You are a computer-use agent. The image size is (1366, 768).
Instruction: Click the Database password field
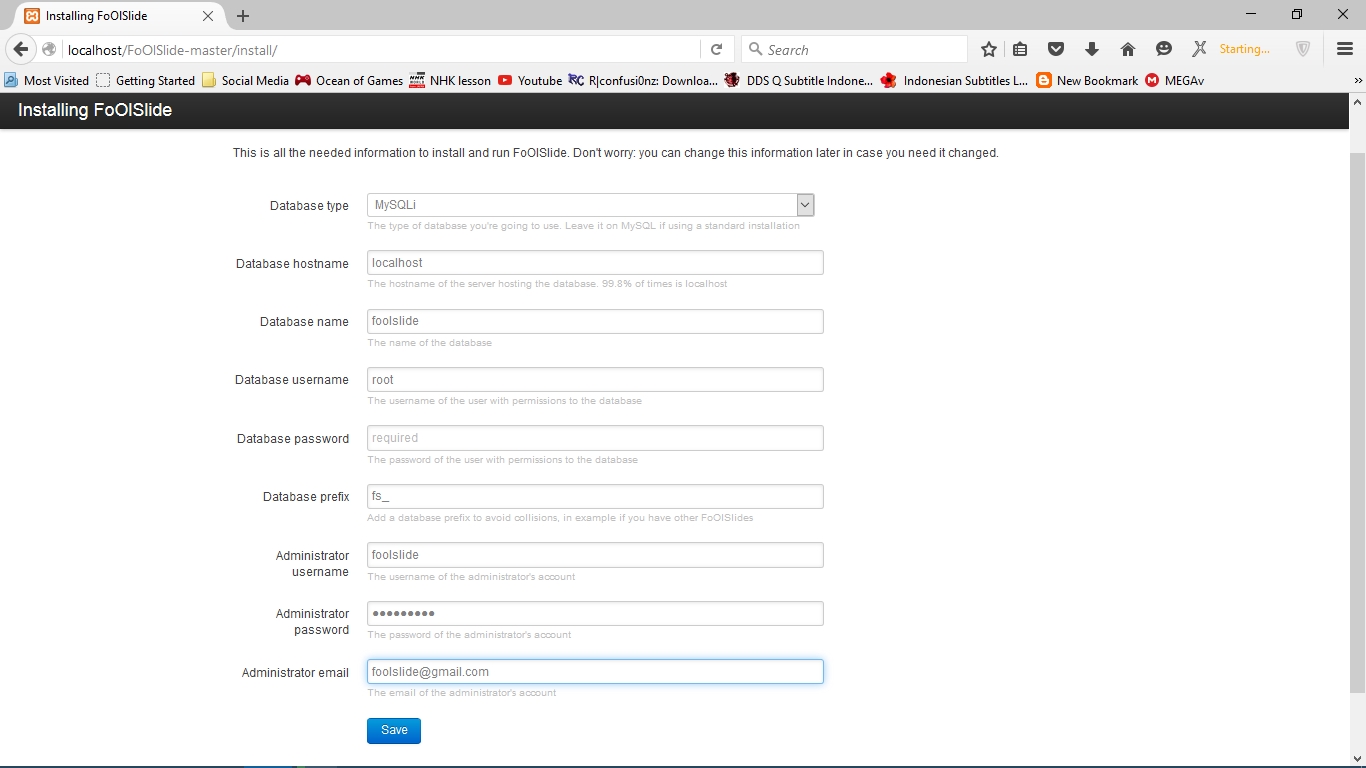[595, 438]
